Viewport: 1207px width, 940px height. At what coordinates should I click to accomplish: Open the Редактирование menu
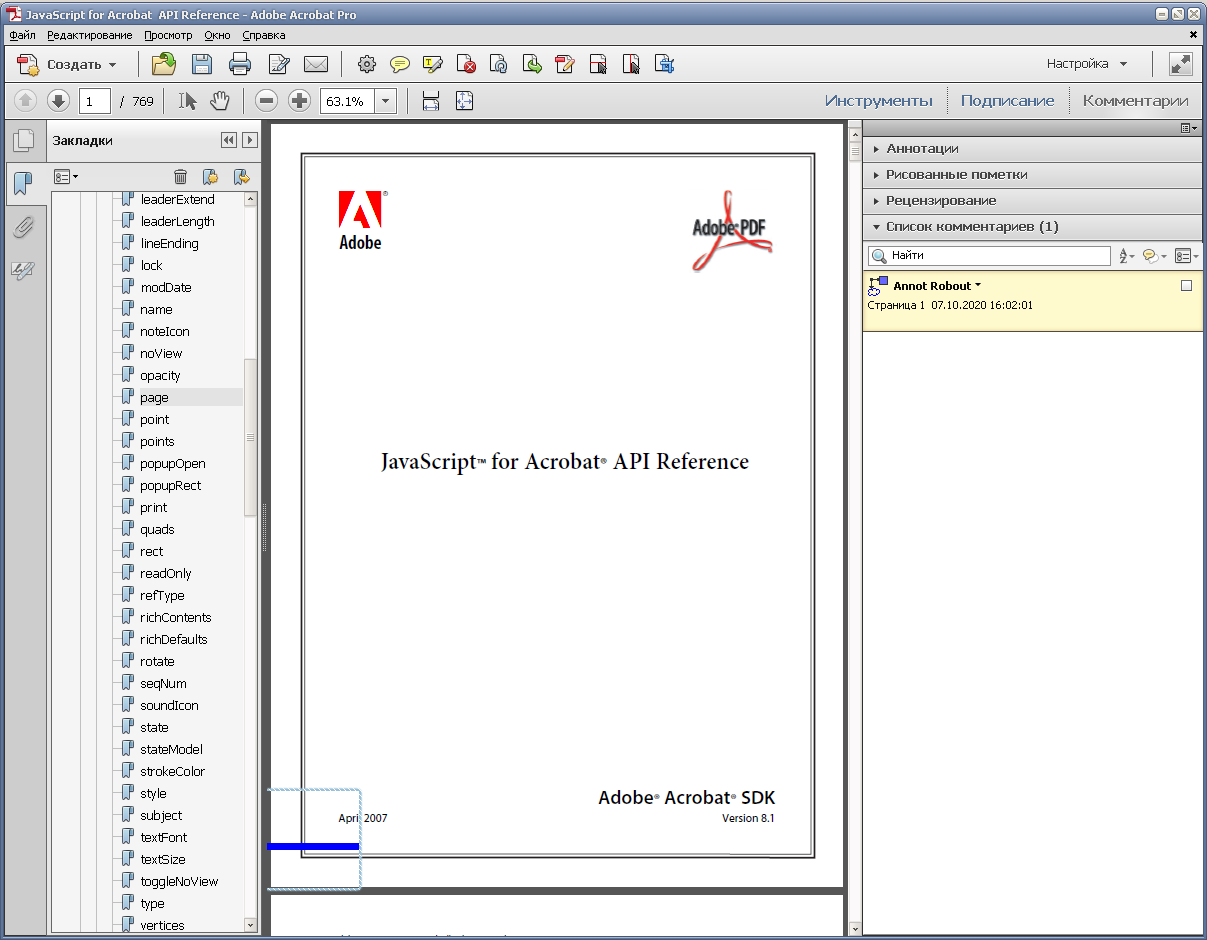[90, 35]
